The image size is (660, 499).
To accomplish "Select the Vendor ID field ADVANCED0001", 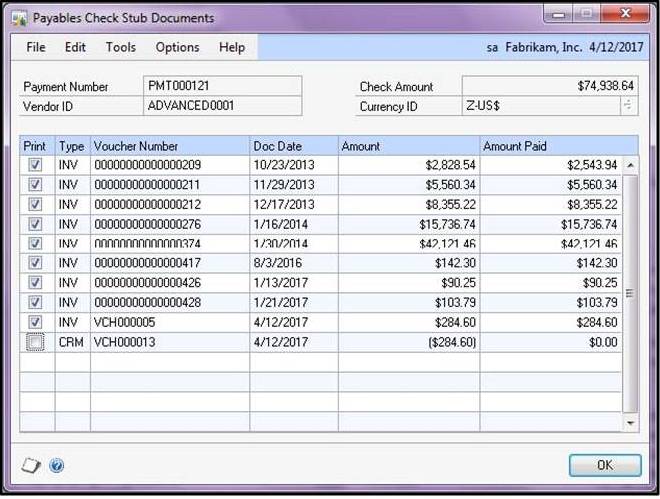I will coord(222,106).
